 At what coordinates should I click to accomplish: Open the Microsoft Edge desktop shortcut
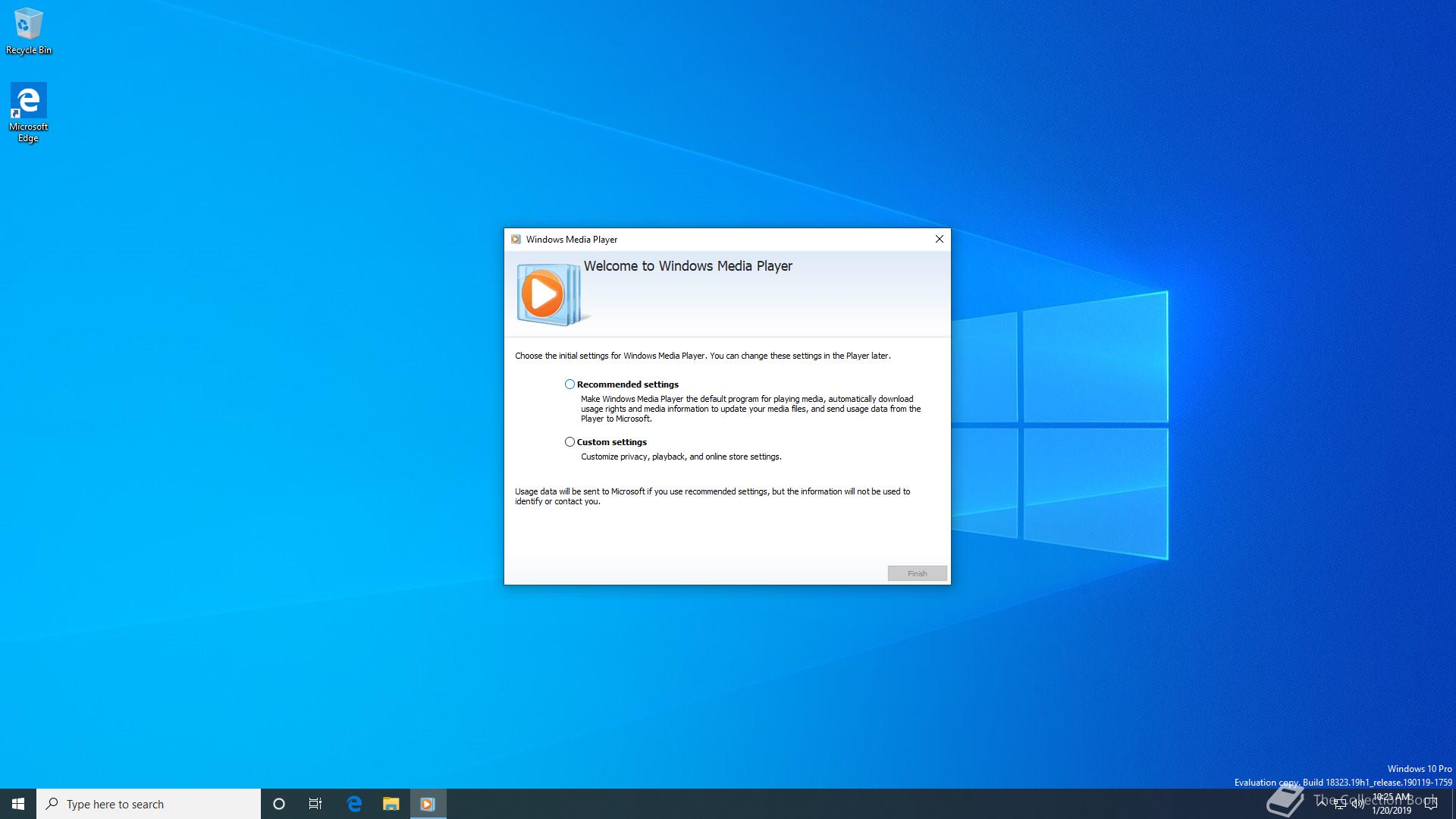click(29, 112)
